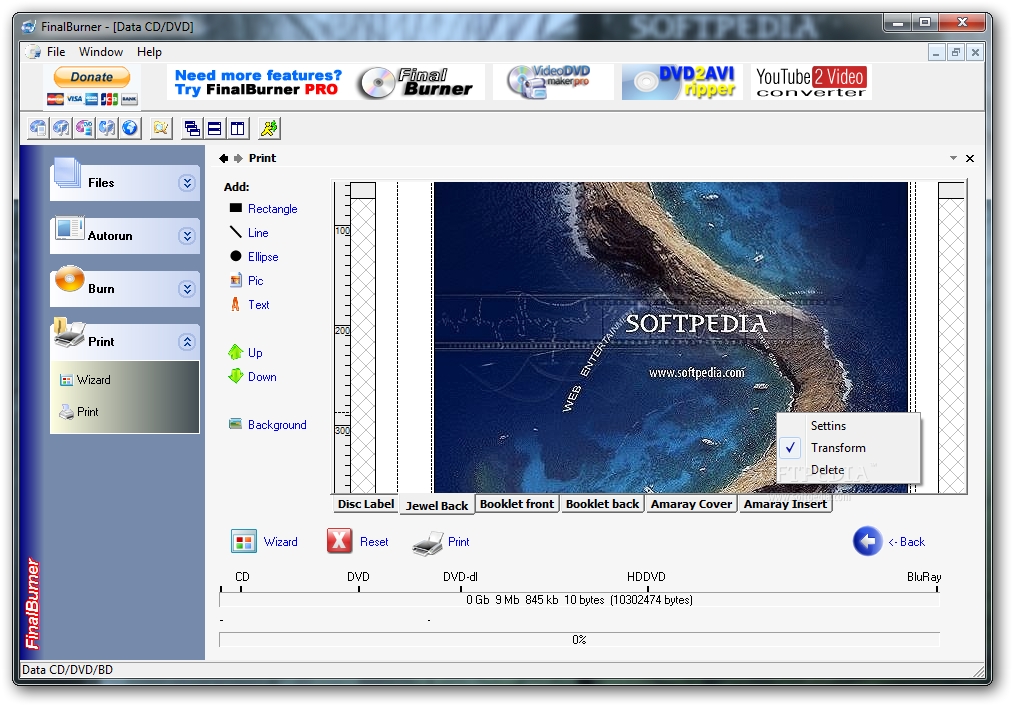Tile windows horizontally via toolbar icon

(214, 128)
